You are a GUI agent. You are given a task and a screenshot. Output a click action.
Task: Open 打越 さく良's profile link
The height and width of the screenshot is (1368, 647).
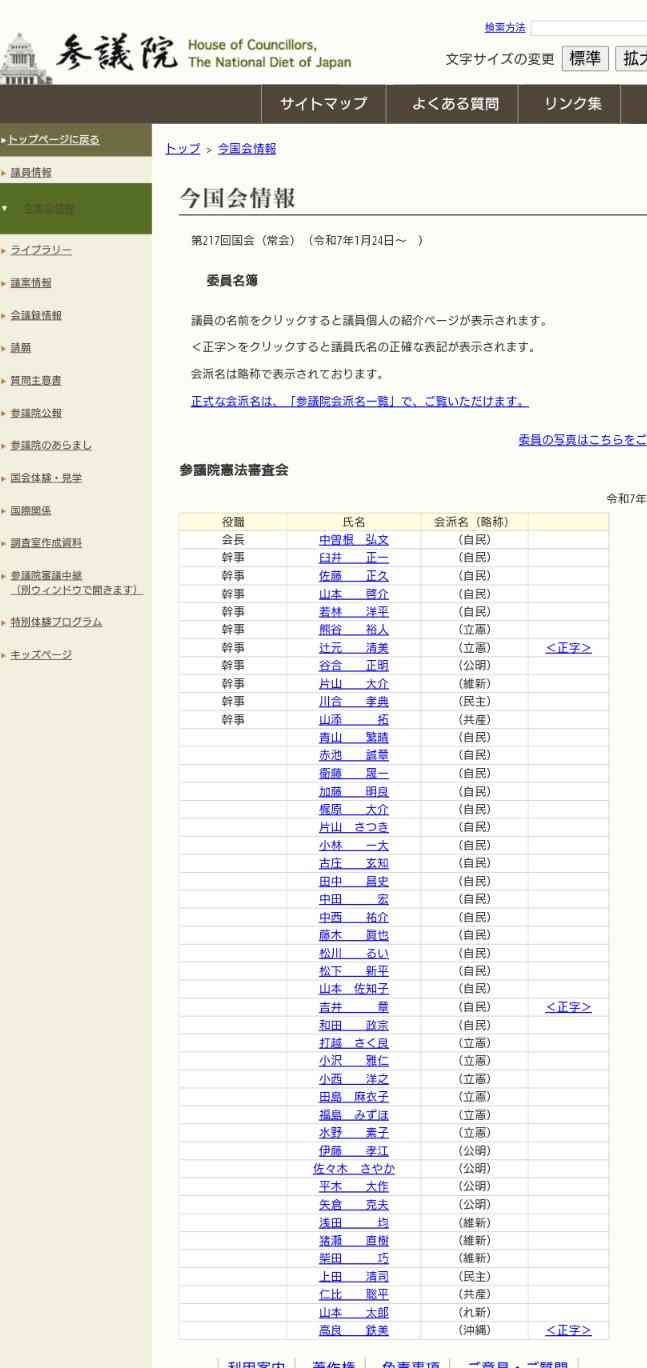pyautogui.click(x=353, y=1043)
